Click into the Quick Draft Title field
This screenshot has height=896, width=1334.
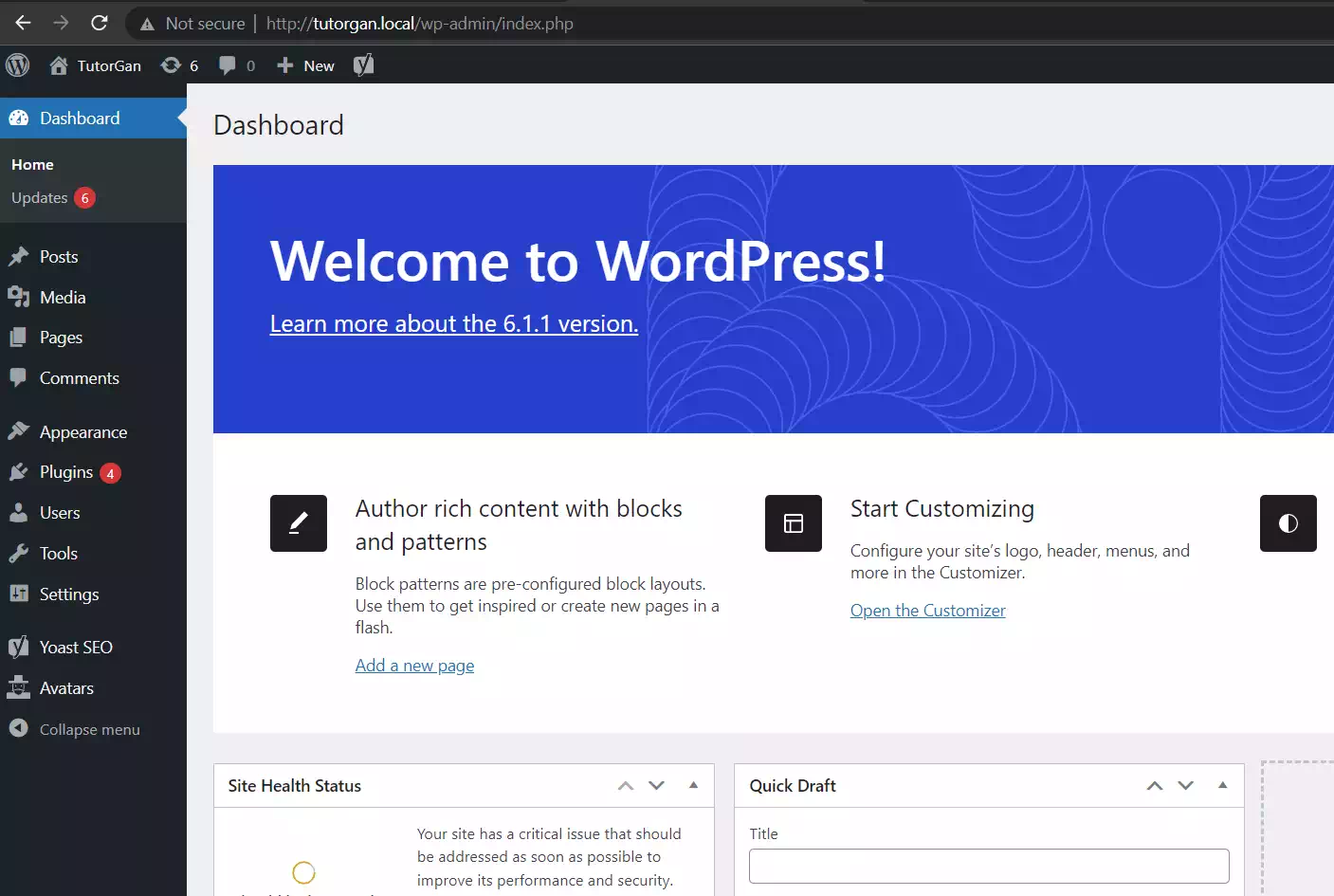click(989, 867)
